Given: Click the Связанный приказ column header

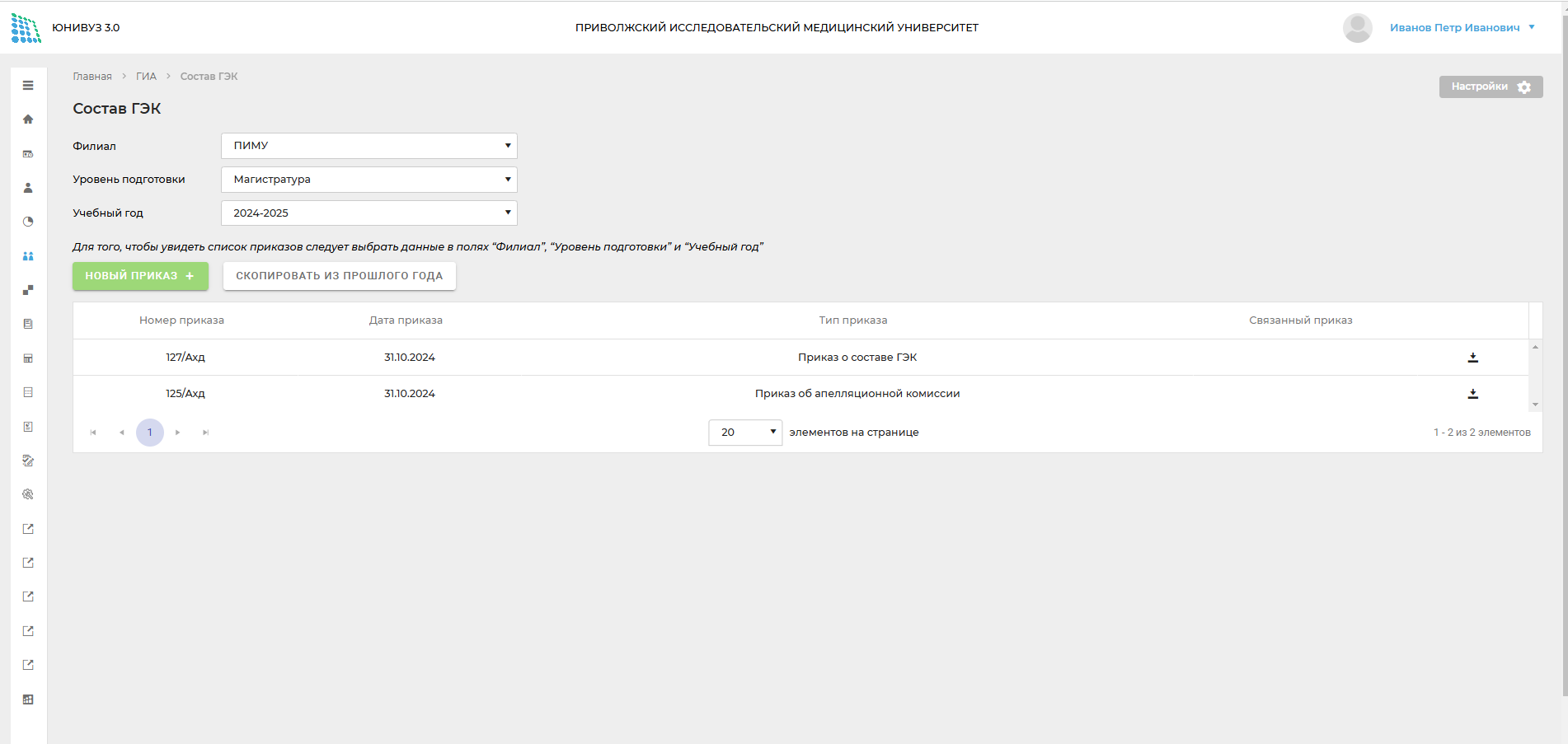Looking at the screenshot, I should click(x=1301, y=321).
